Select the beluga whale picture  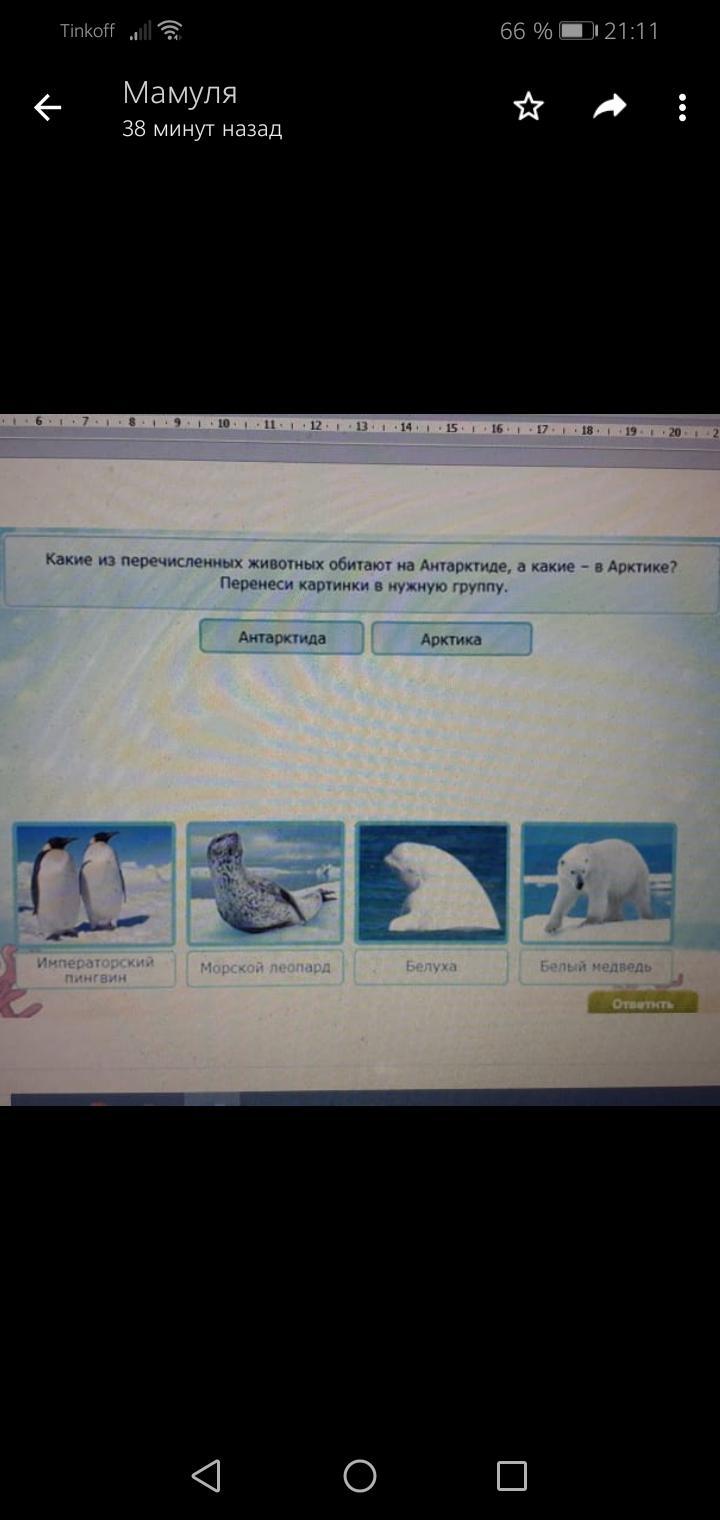point(432,883)
